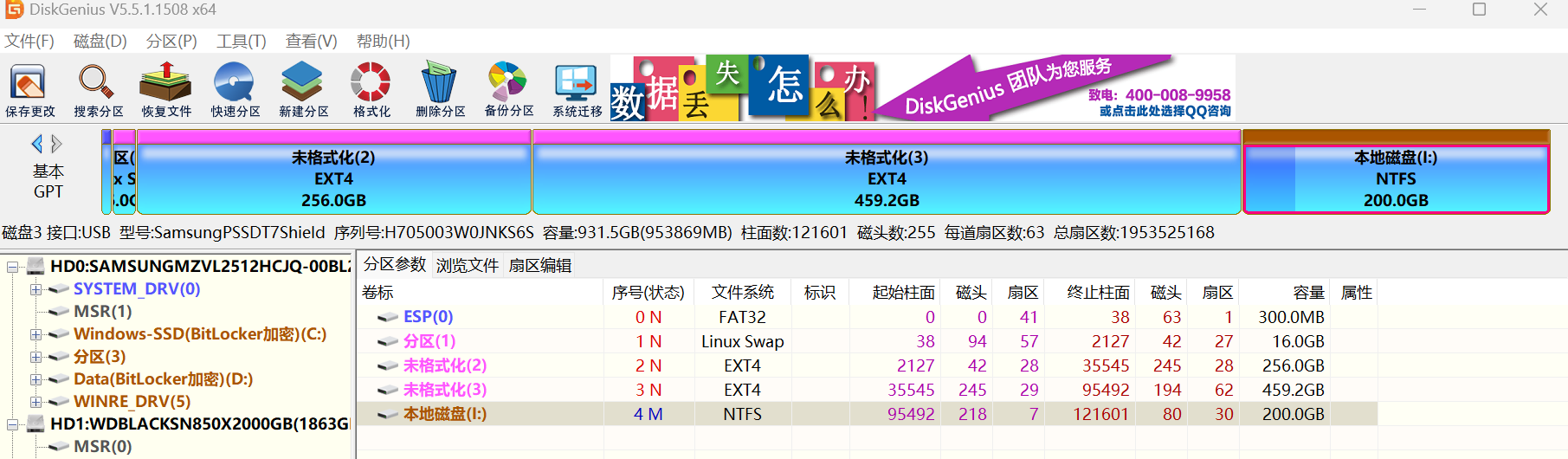1568x459 pixels.
Task: Collapse the HD0 Samsung disk node
Action: (x=13, y=267)
